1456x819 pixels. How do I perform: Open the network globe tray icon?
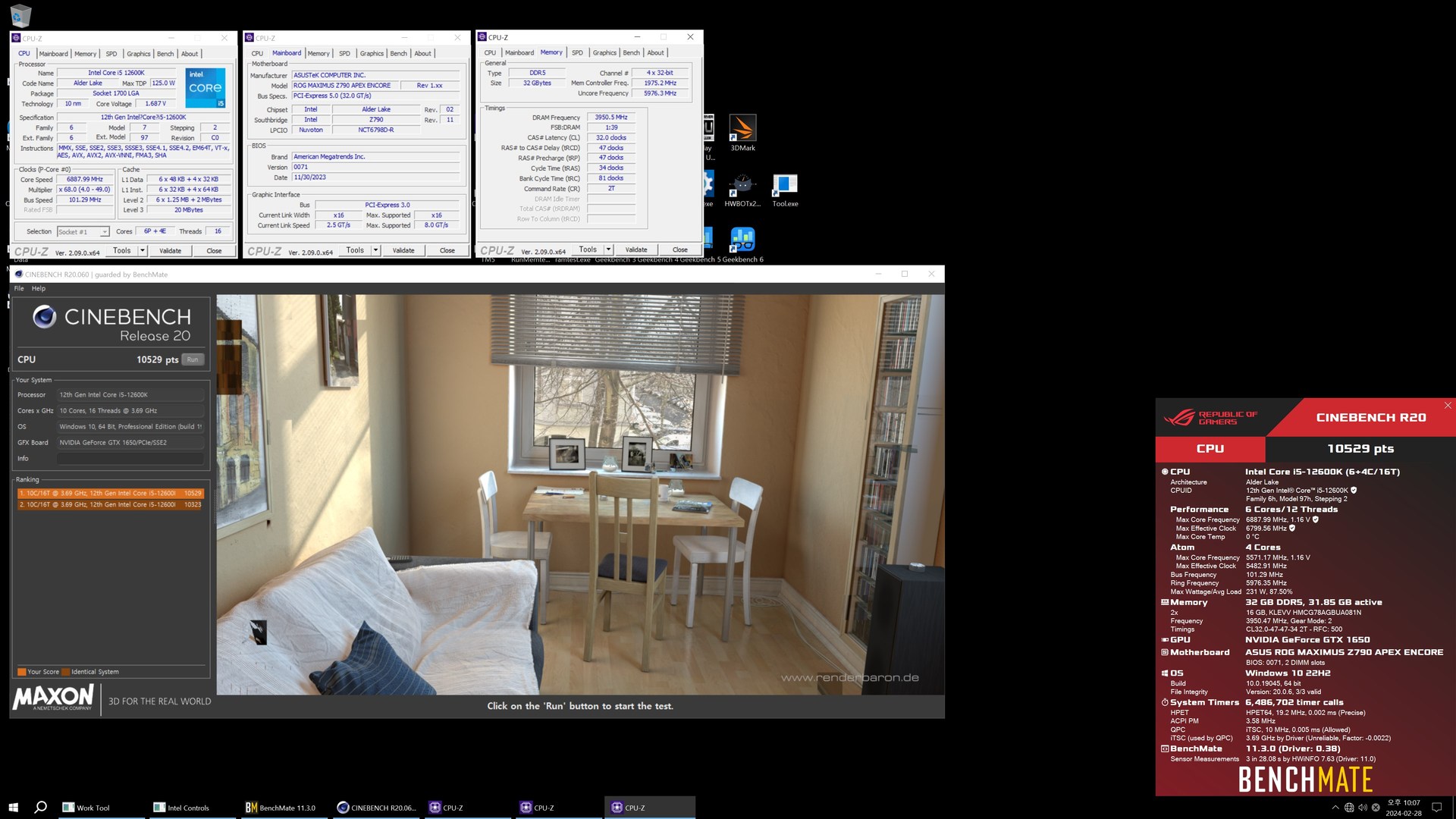click(x=1349, y=808)
